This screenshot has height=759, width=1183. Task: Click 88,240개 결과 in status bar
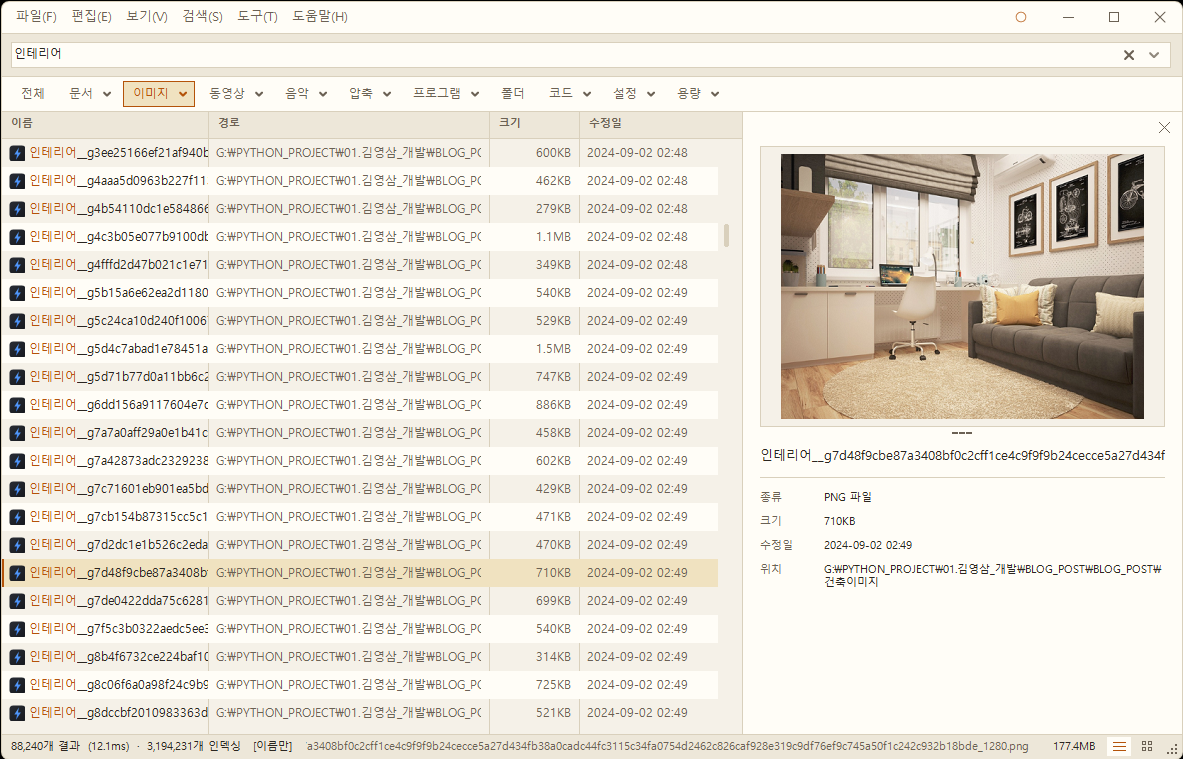tap(45, 746)
